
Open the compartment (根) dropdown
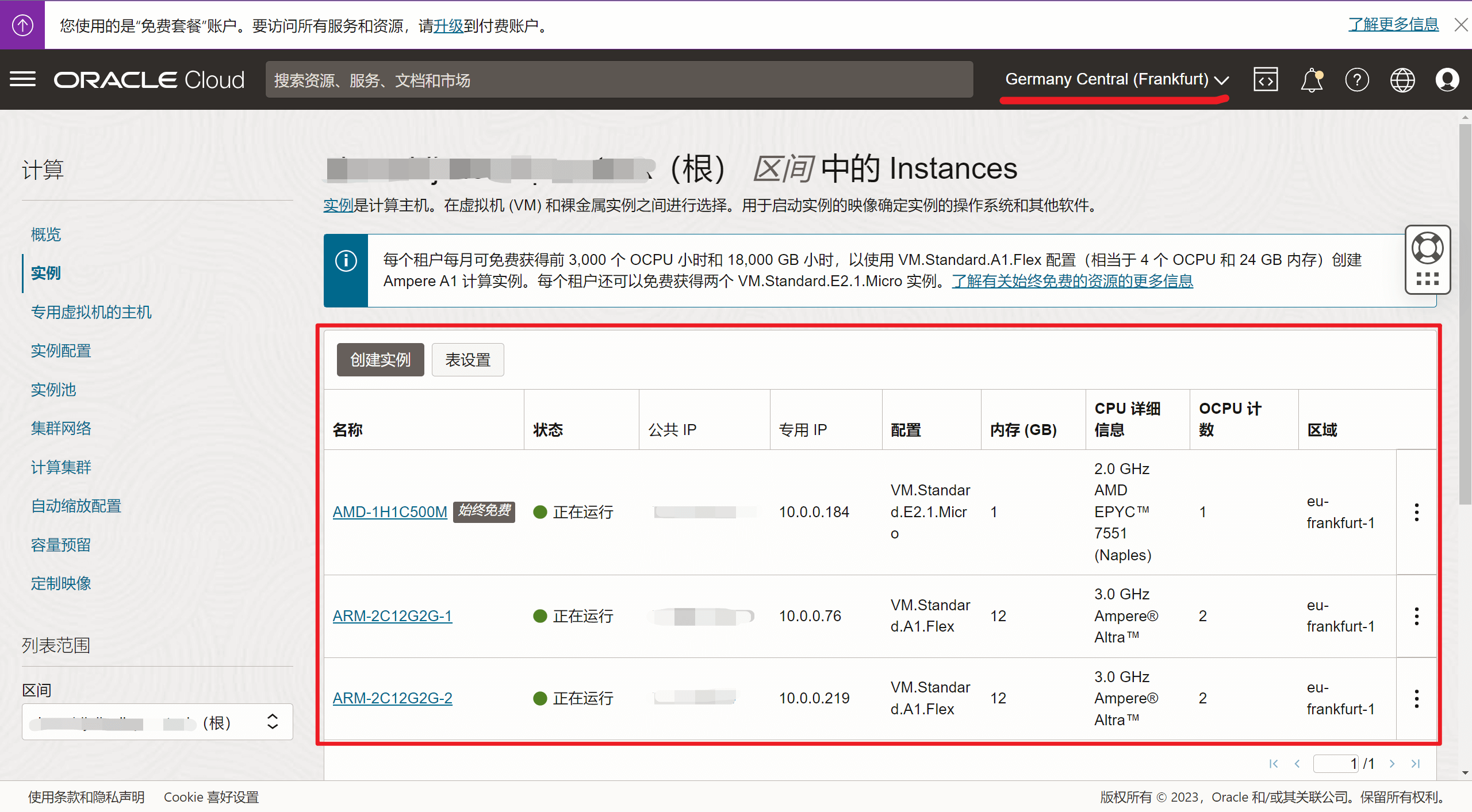(x=158, y=722)
